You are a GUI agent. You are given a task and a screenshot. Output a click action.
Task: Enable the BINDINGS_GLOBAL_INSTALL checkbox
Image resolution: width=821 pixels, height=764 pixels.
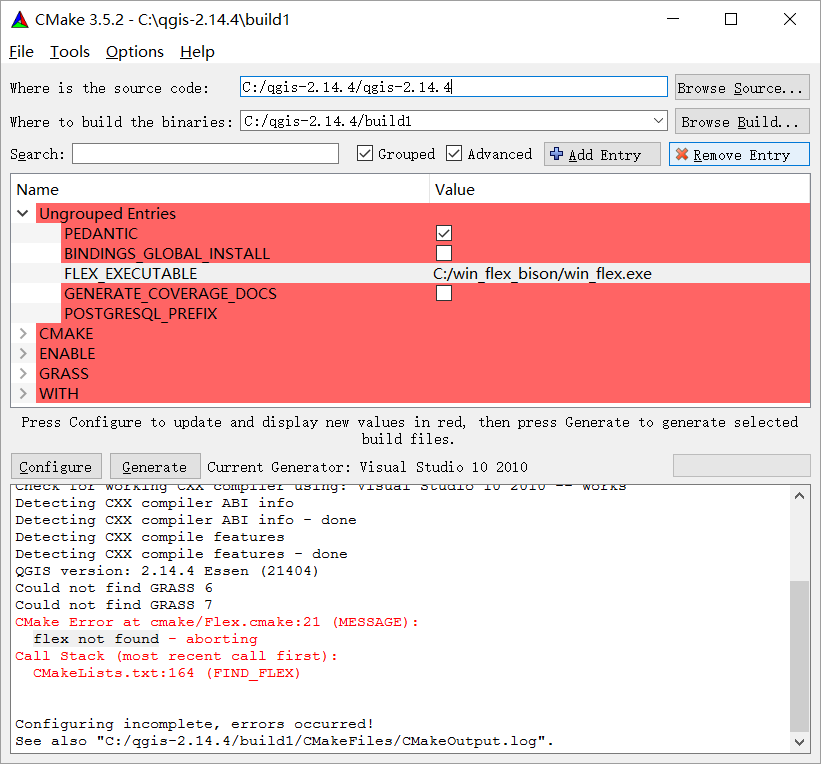coord(444,253)
